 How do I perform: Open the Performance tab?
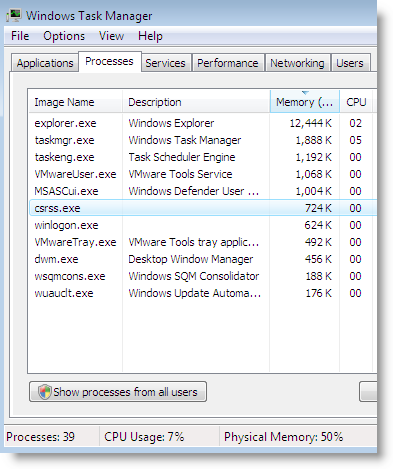pos(228,63)
